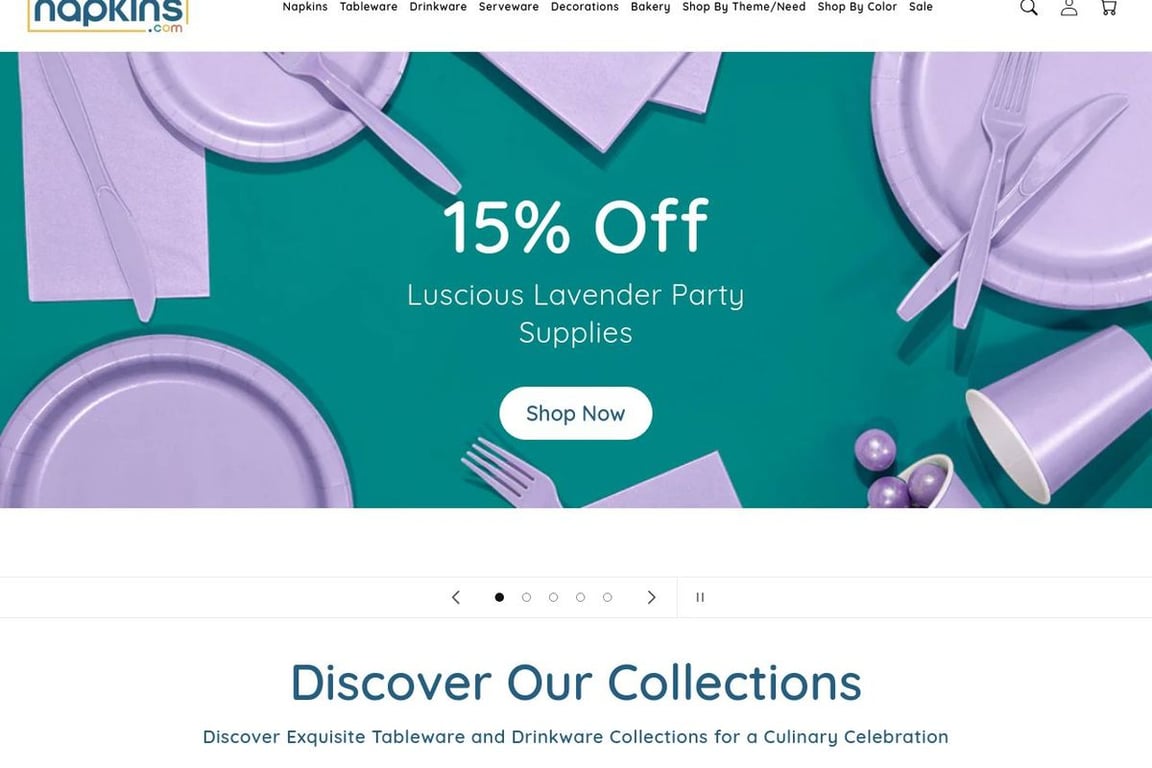Select the fourth slideshow dot

[x=580, y=597]
